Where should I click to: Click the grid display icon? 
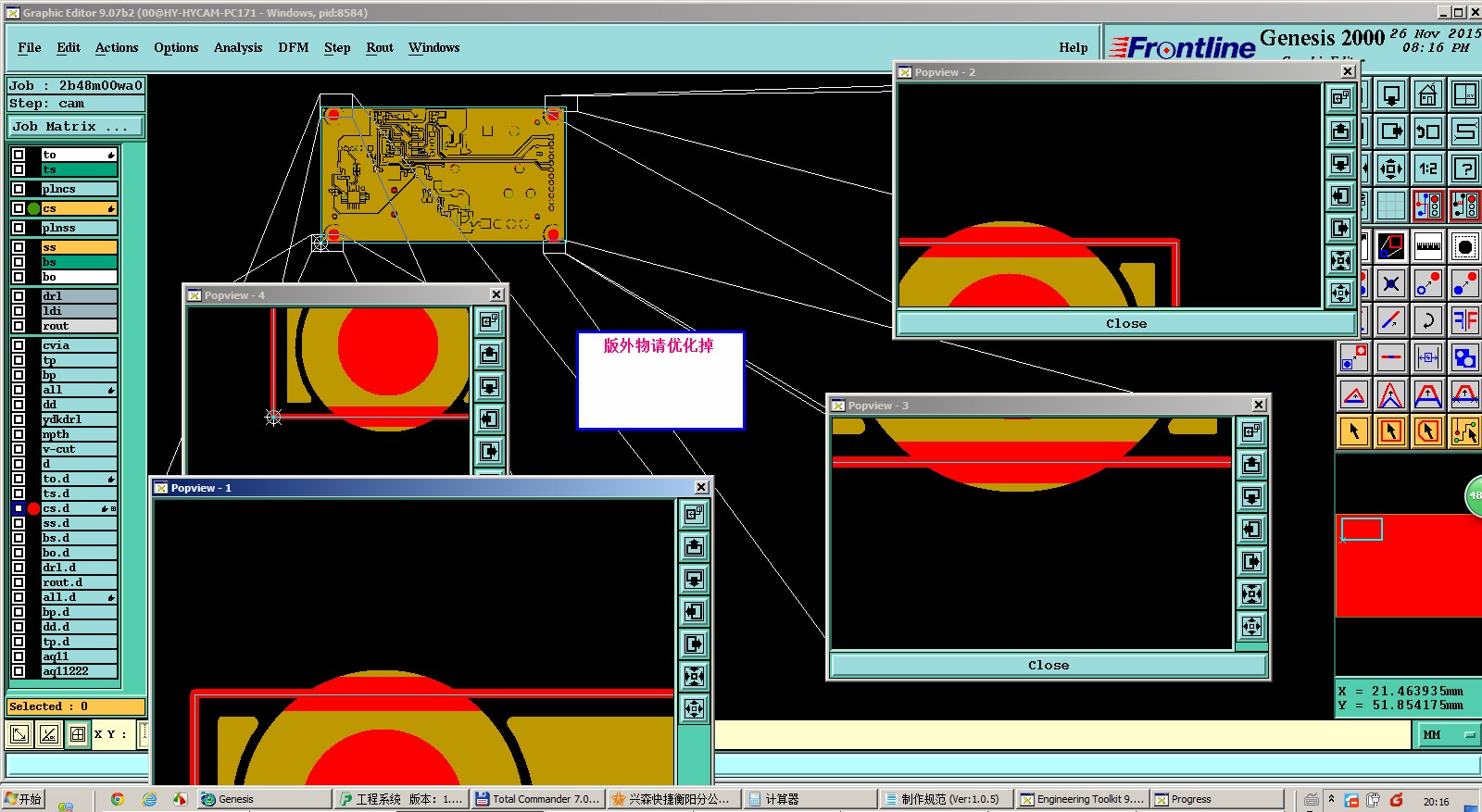pyautogui.click(x=1390, y=206)
